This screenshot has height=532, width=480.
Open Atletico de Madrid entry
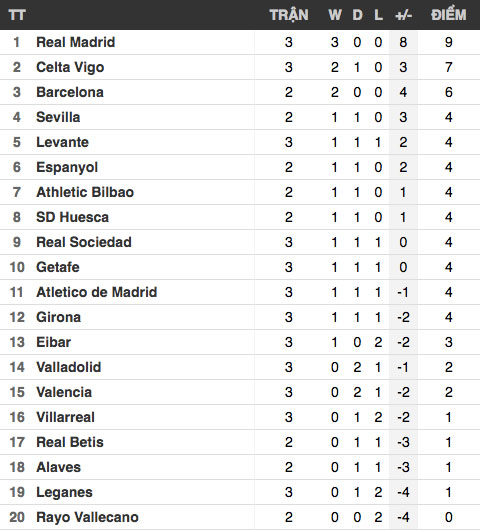pyautogui.click(x=97, y=292)
